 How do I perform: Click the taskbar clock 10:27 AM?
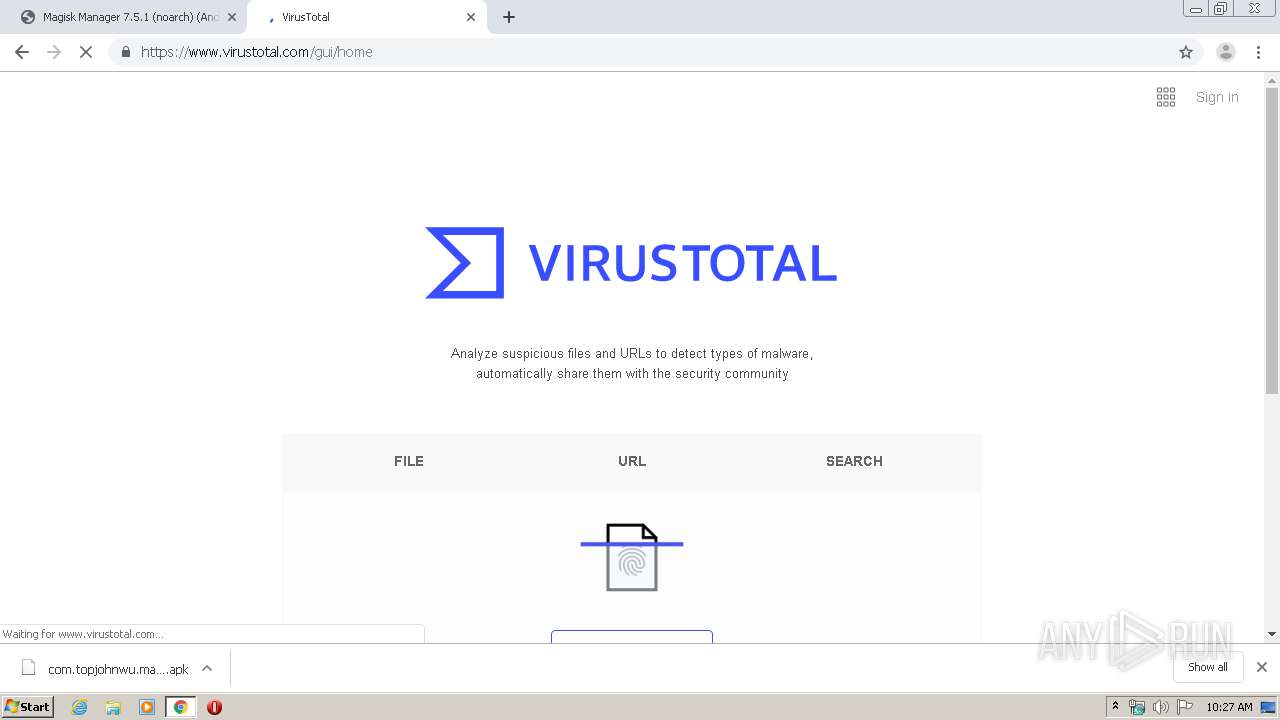(1229, 707)
